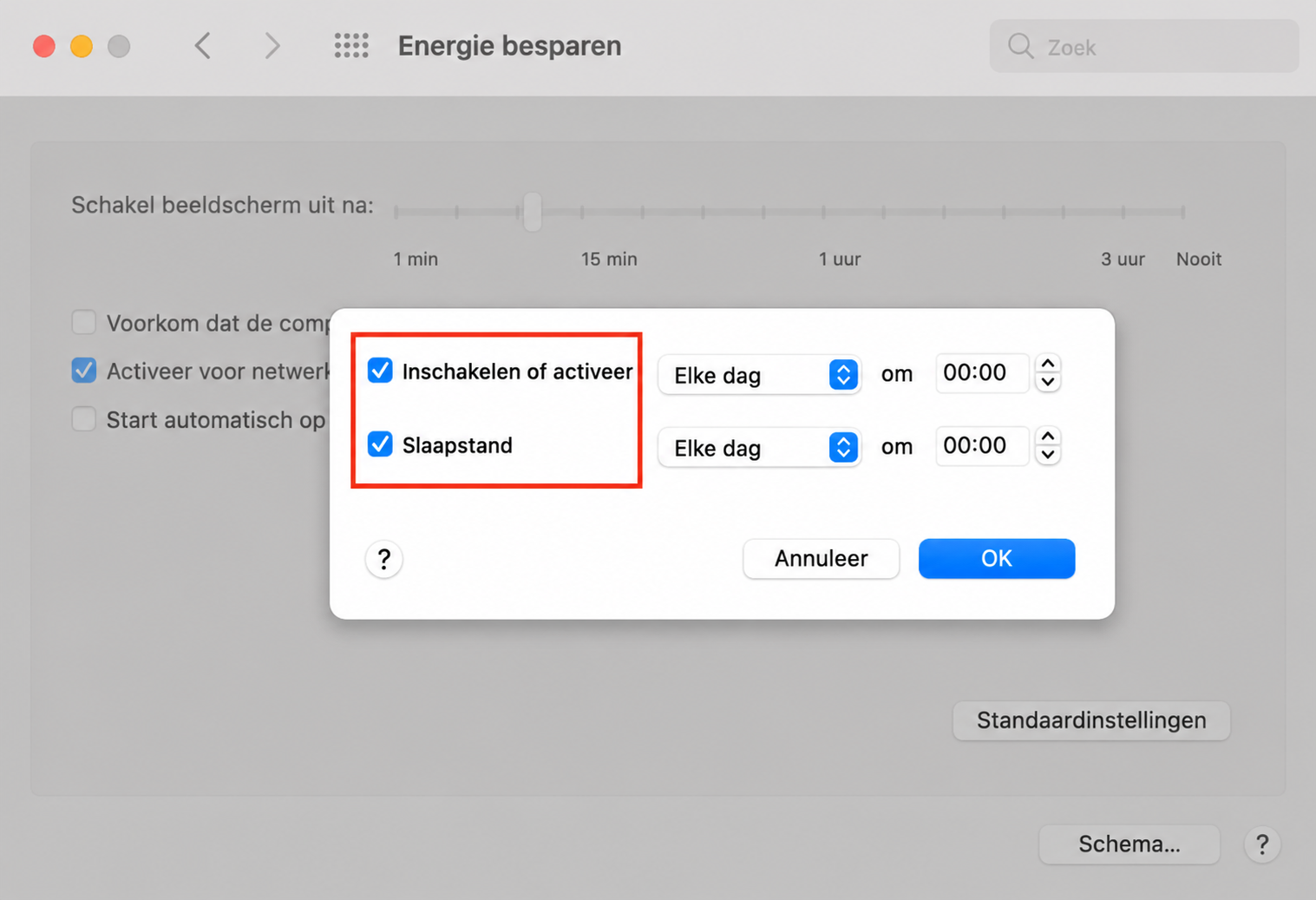The height and width of the screenshot is (900, 1316).
Task: Open Elke dag dropdown for Slaapstand row
Action: point(759,448)
